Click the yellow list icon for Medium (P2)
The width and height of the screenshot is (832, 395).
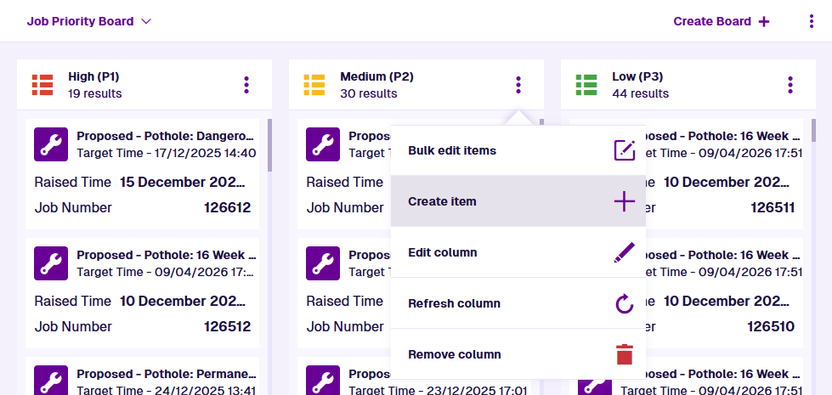[314, 85]
